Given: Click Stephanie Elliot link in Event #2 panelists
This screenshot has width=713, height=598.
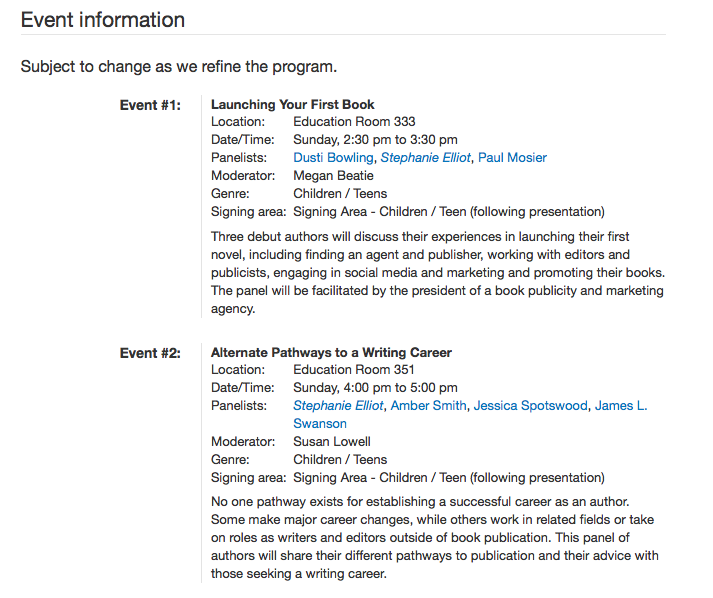Looking at the screenshot, I should (338, 406).
